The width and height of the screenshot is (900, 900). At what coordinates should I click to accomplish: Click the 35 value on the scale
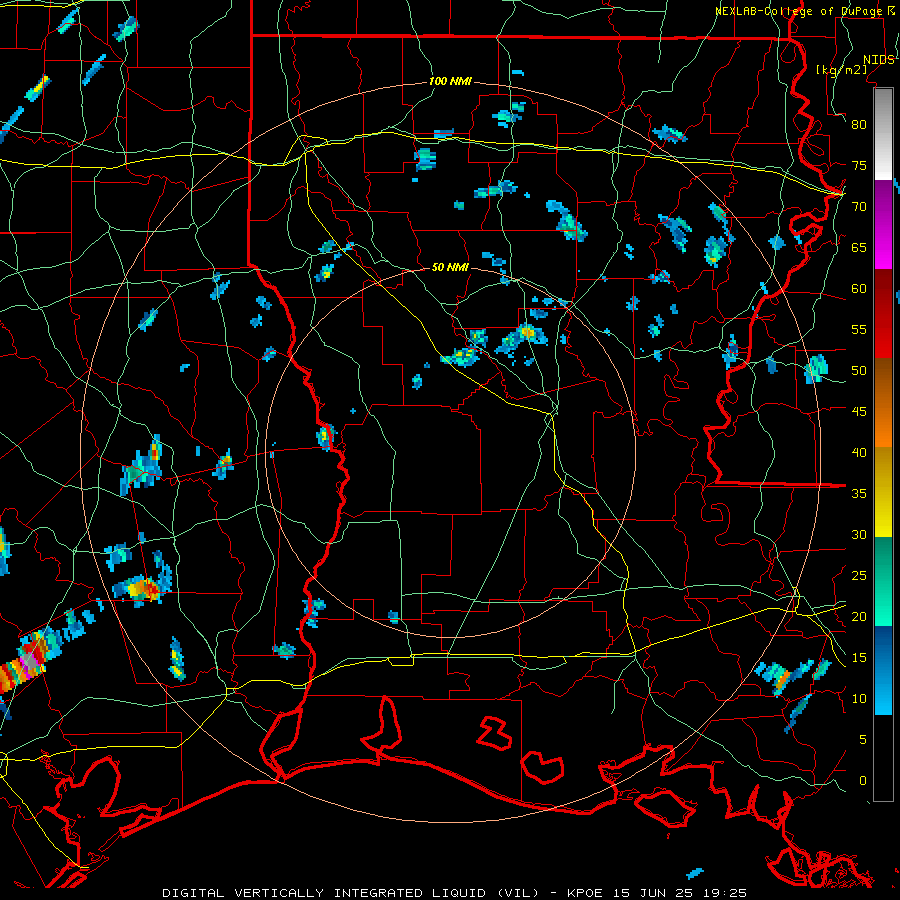point(859,494)
